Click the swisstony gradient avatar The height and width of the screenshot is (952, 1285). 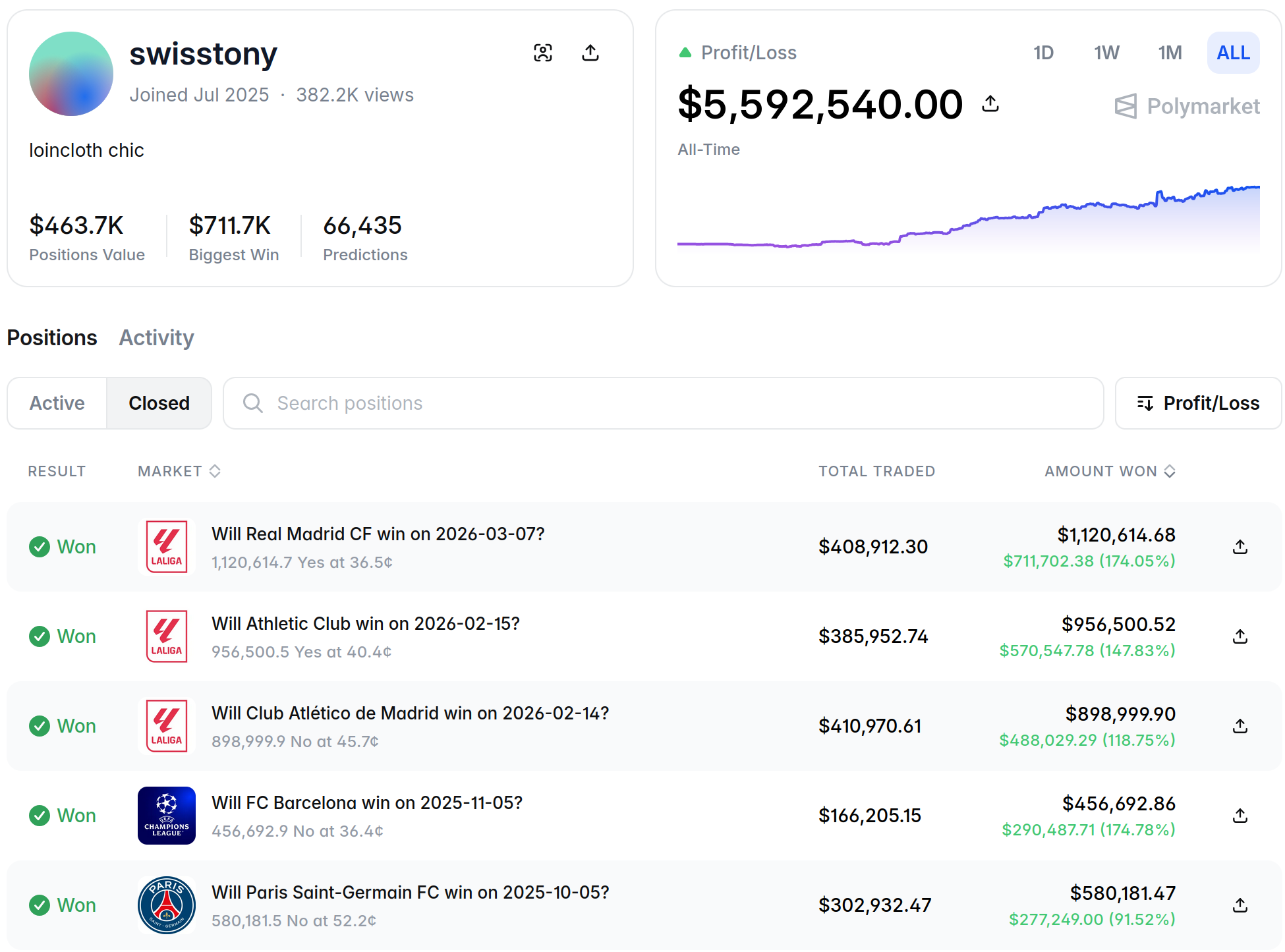pos(71,74)
